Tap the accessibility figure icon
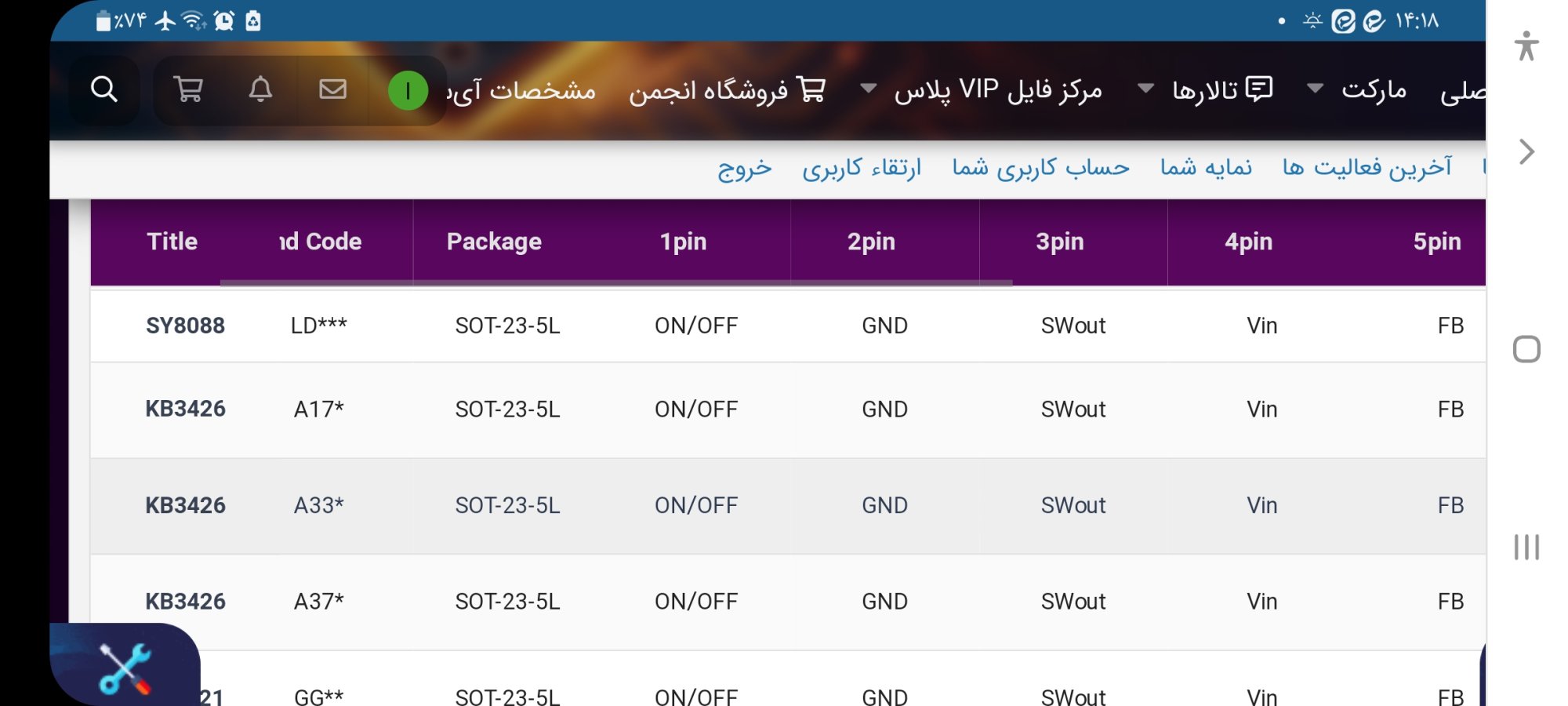Viewport: 1568px width, 706px height. (x=1526, y=45)
